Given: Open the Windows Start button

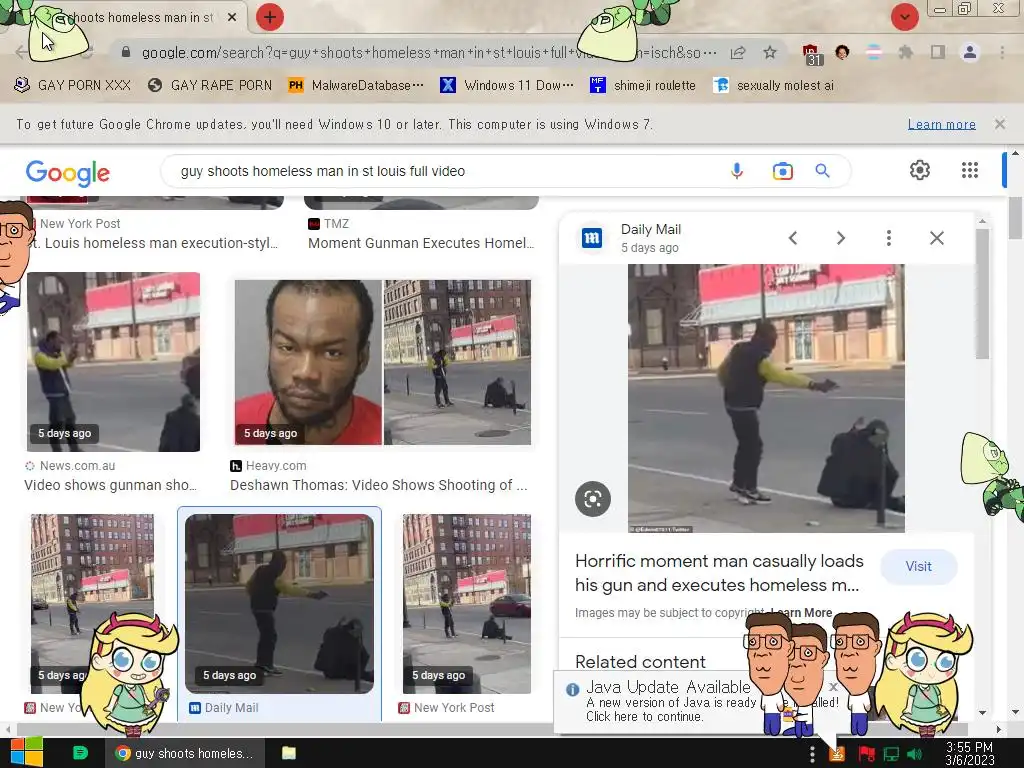Looking at the screenshot, I should (27, 752).
